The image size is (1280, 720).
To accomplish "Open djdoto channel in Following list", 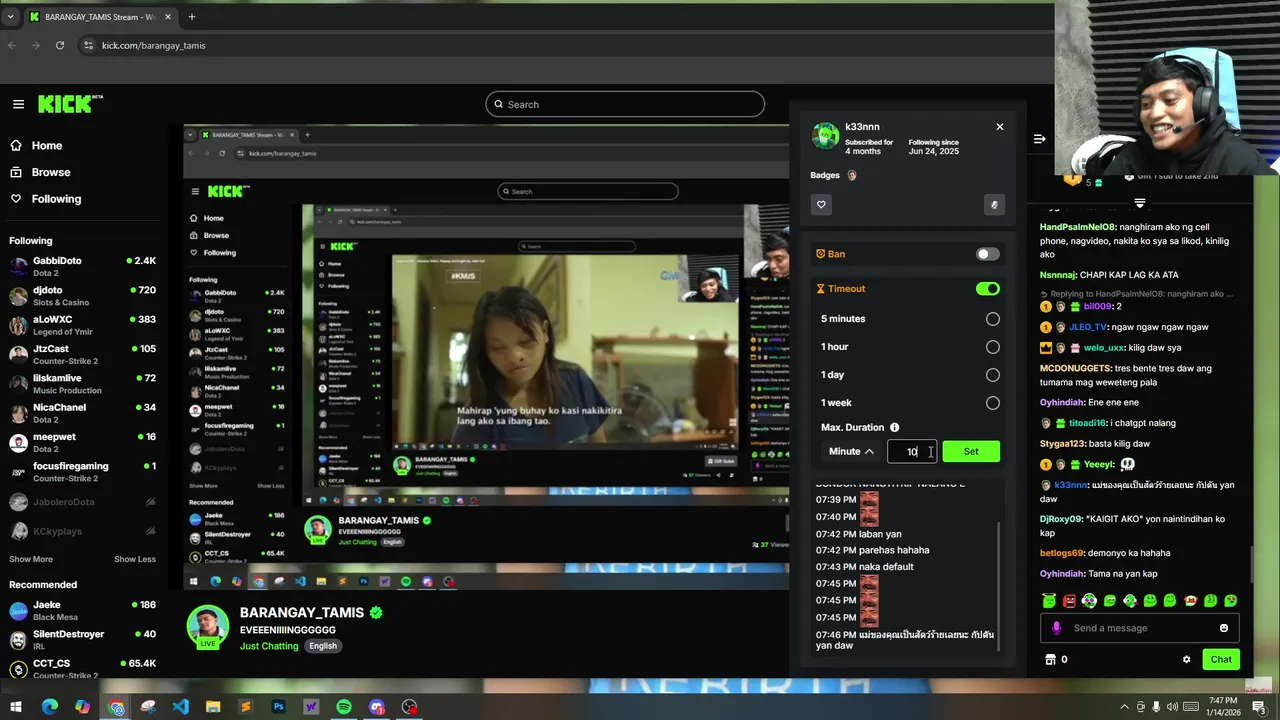I will [x=82, y=295].
